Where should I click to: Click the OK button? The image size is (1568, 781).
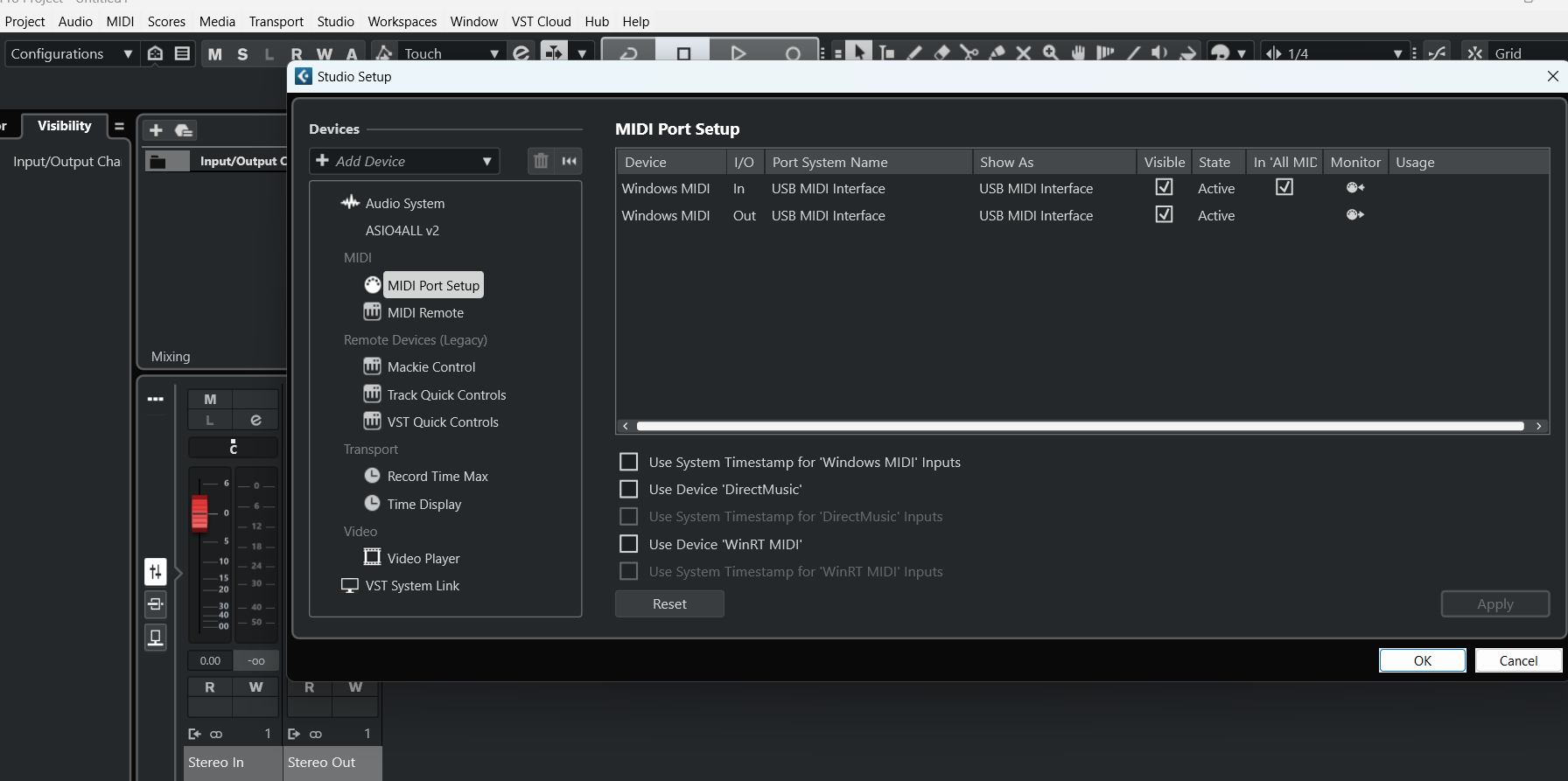[x=1423, y=660]
